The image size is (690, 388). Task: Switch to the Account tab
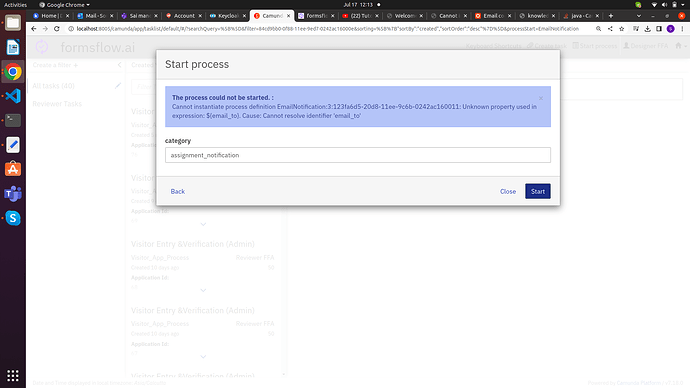pos(184,15)
